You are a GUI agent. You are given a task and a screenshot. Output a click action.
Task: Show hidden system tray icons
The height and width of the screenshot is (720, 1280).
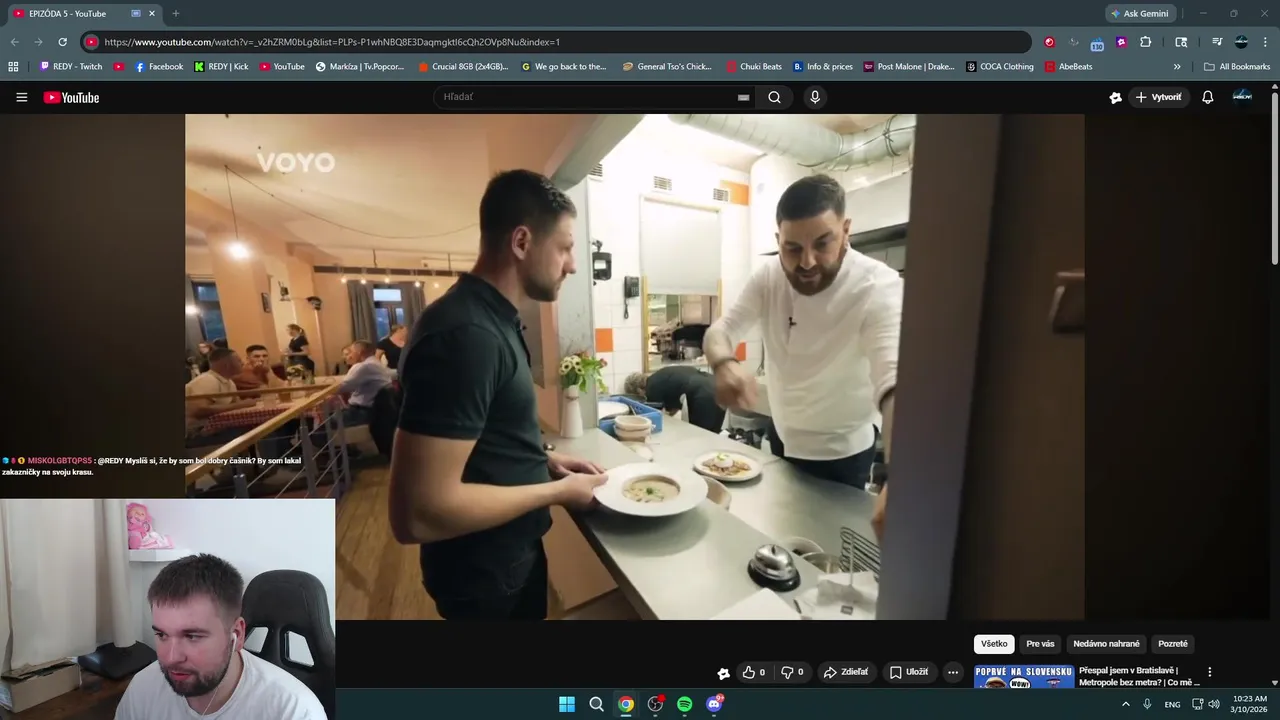(x=1125, y=704)
